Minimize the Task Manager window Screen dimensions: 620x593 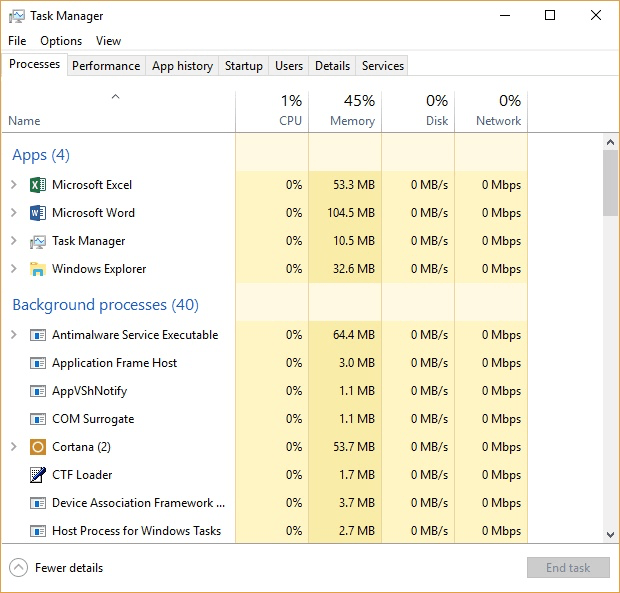[x=505, y=16]
